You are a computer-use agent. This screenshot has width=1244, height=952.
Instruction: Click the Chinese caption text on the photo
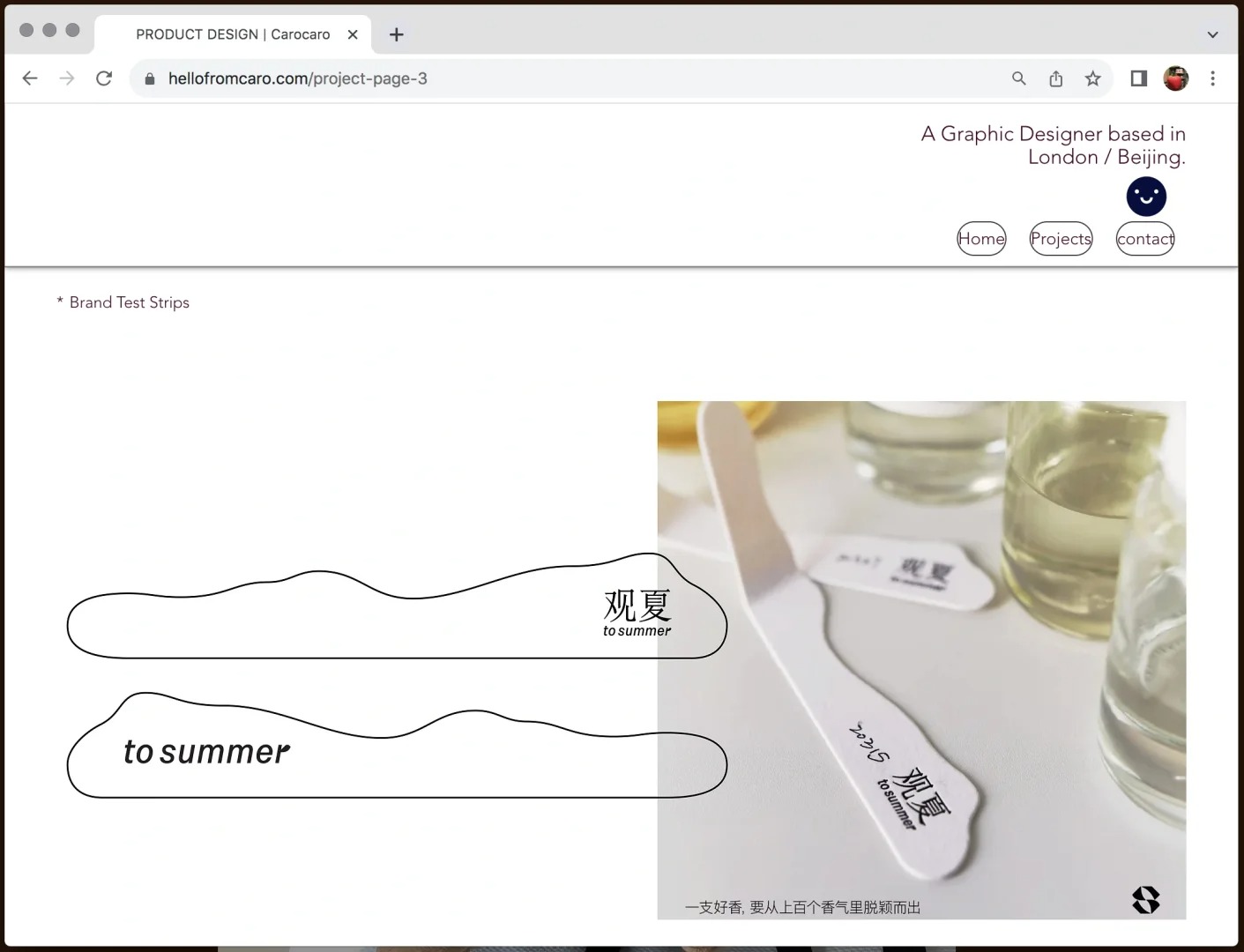(x=802, y=907)
